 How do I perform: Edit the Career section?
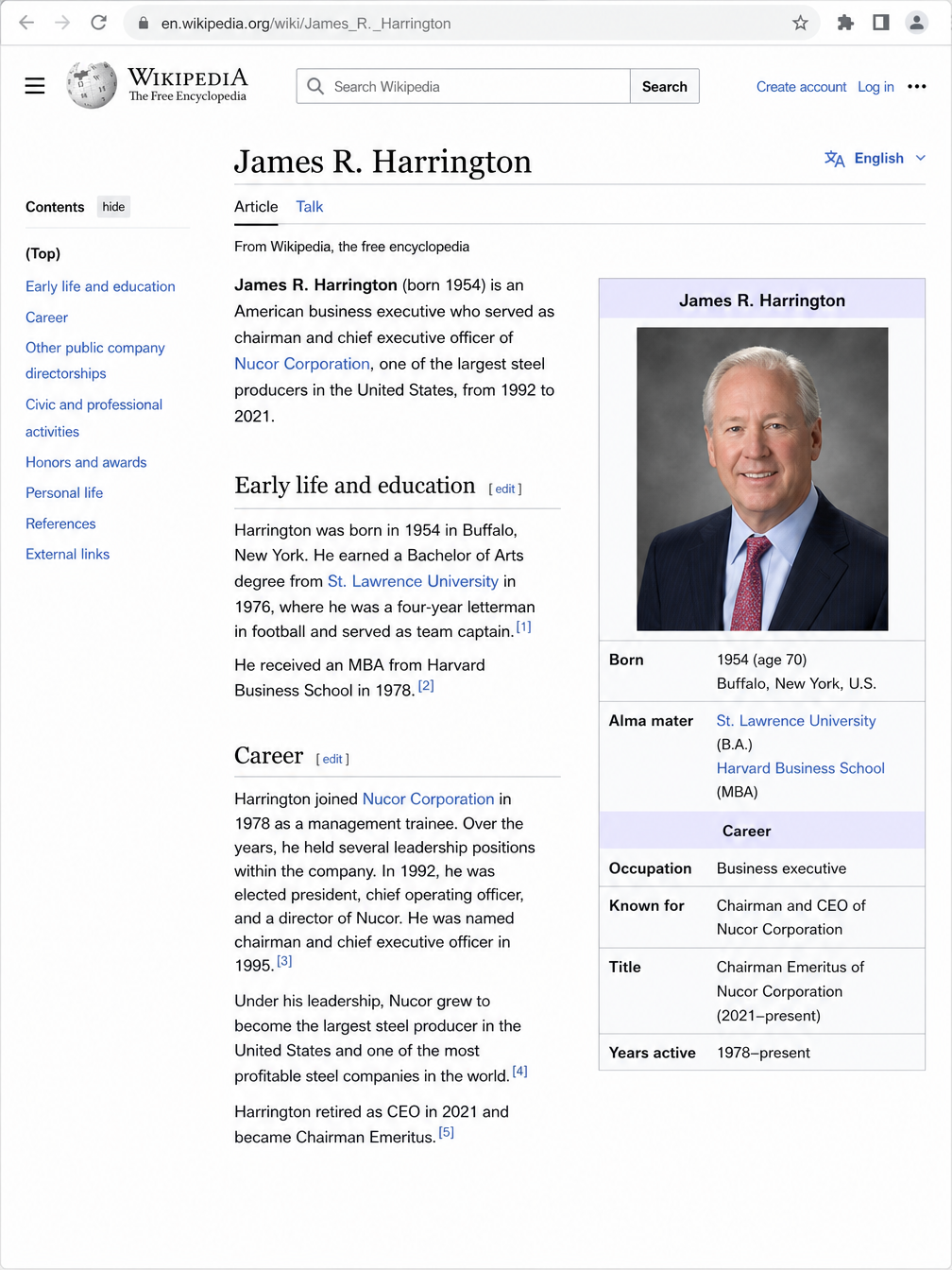click(x=332, y=759)
